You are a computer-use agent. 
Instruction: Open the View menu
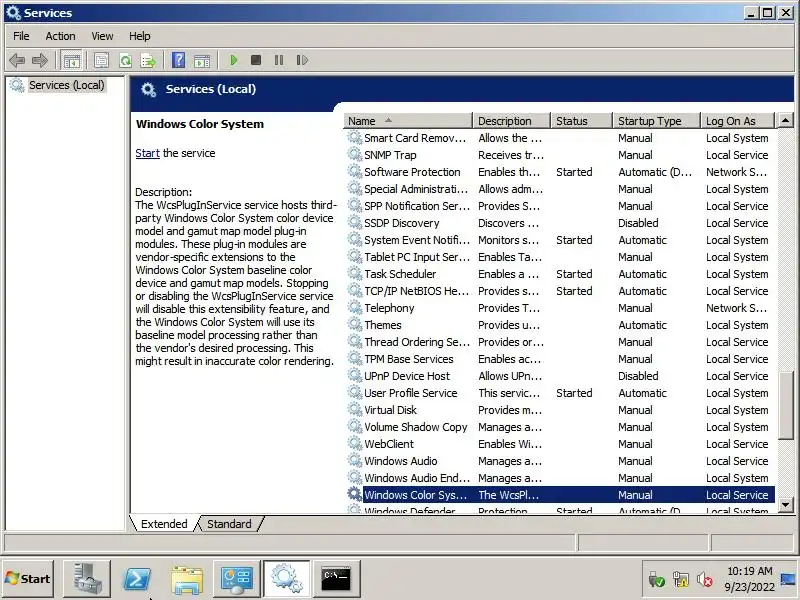coord(102,36)
